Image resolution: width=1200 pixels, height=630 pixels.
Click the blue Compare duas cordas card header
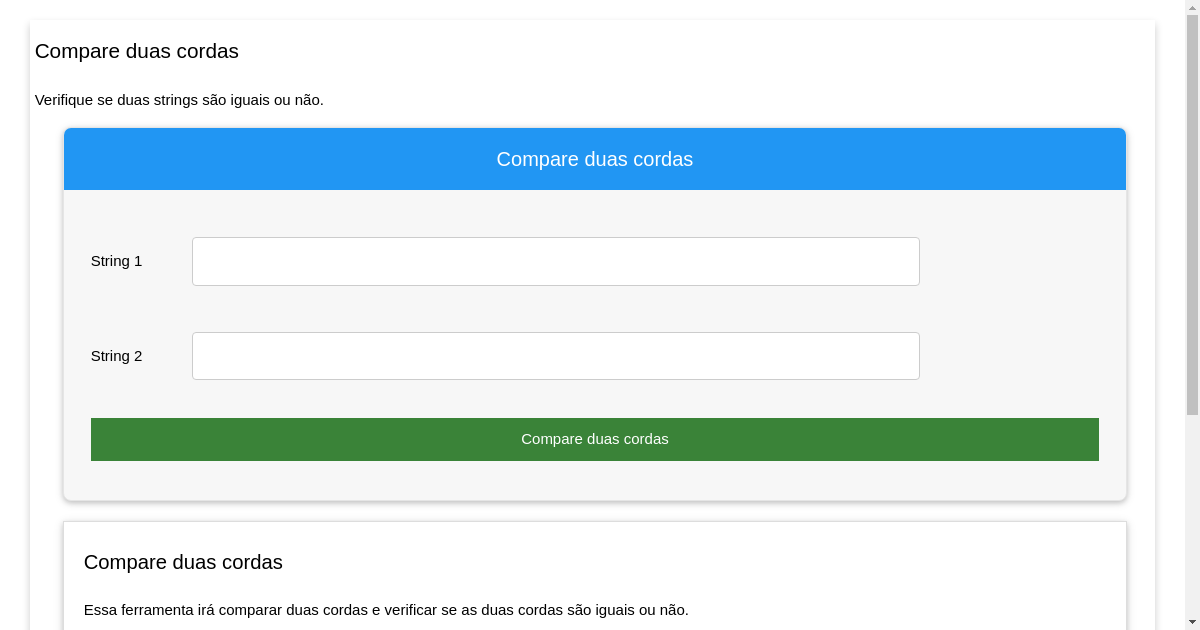pyautogui.click(x=594, y=159)
